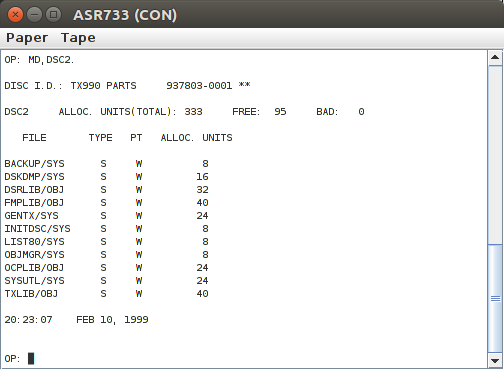Click the scrollbar track above the thumb
The height and width of the screenshot is (370, 504).
click(495, 155)
